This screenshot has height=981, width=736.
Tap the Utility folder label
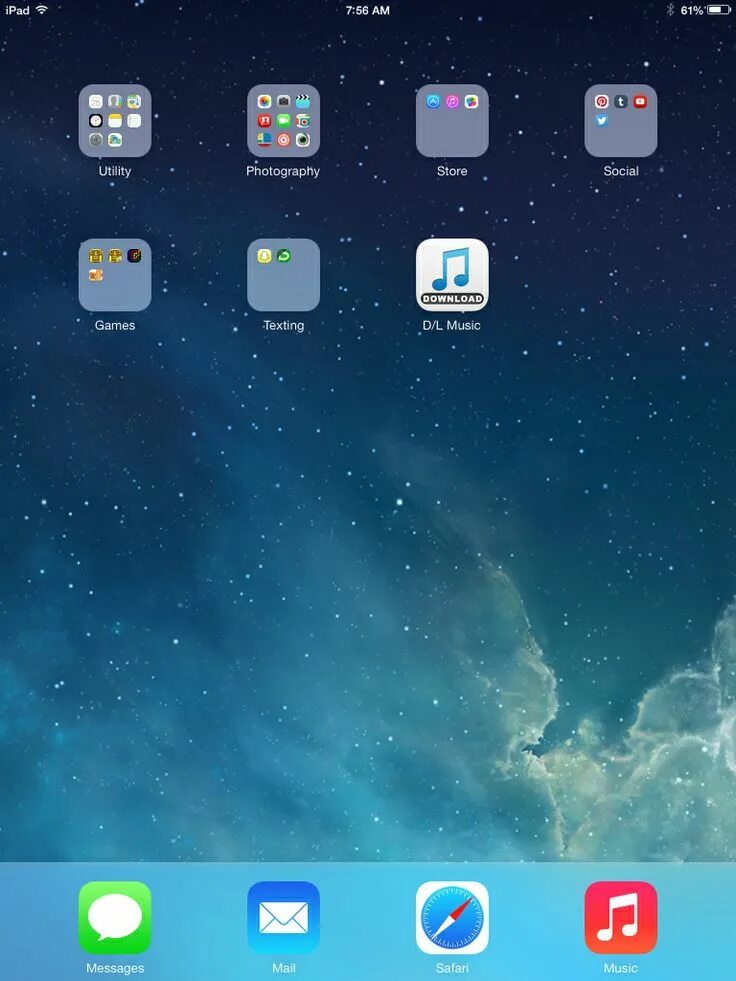pos(115,171)
